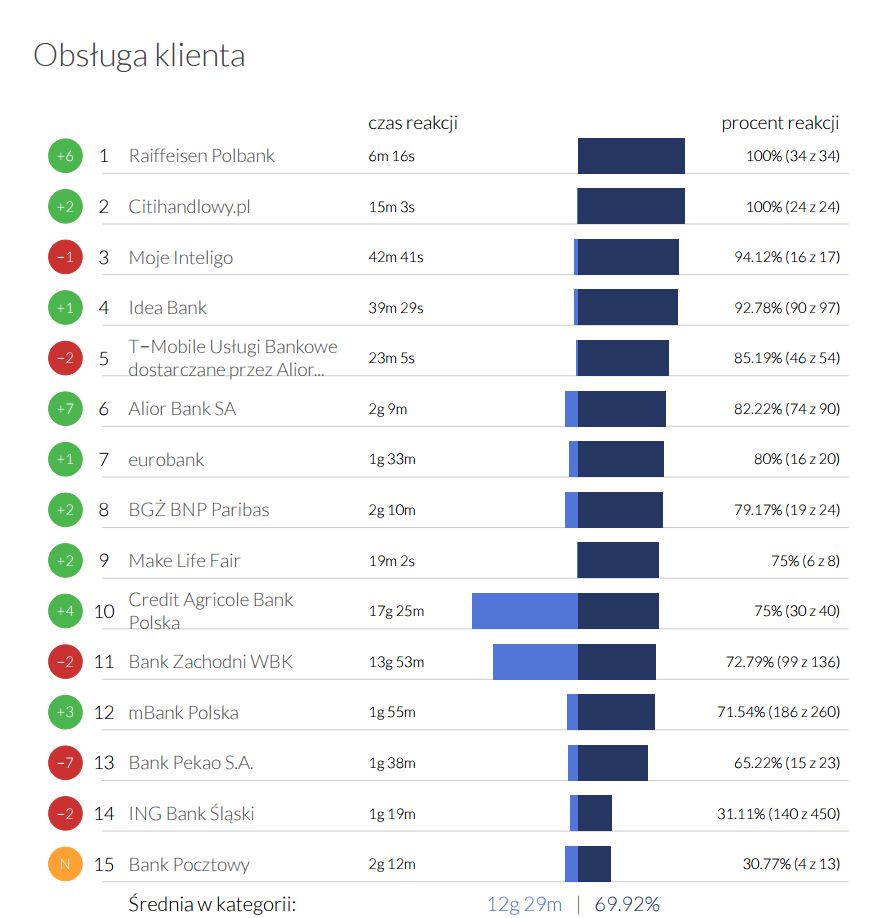
Task: Click the light blue reaction-time bar for Credit Agricole
Action: [x=524, y=611]
